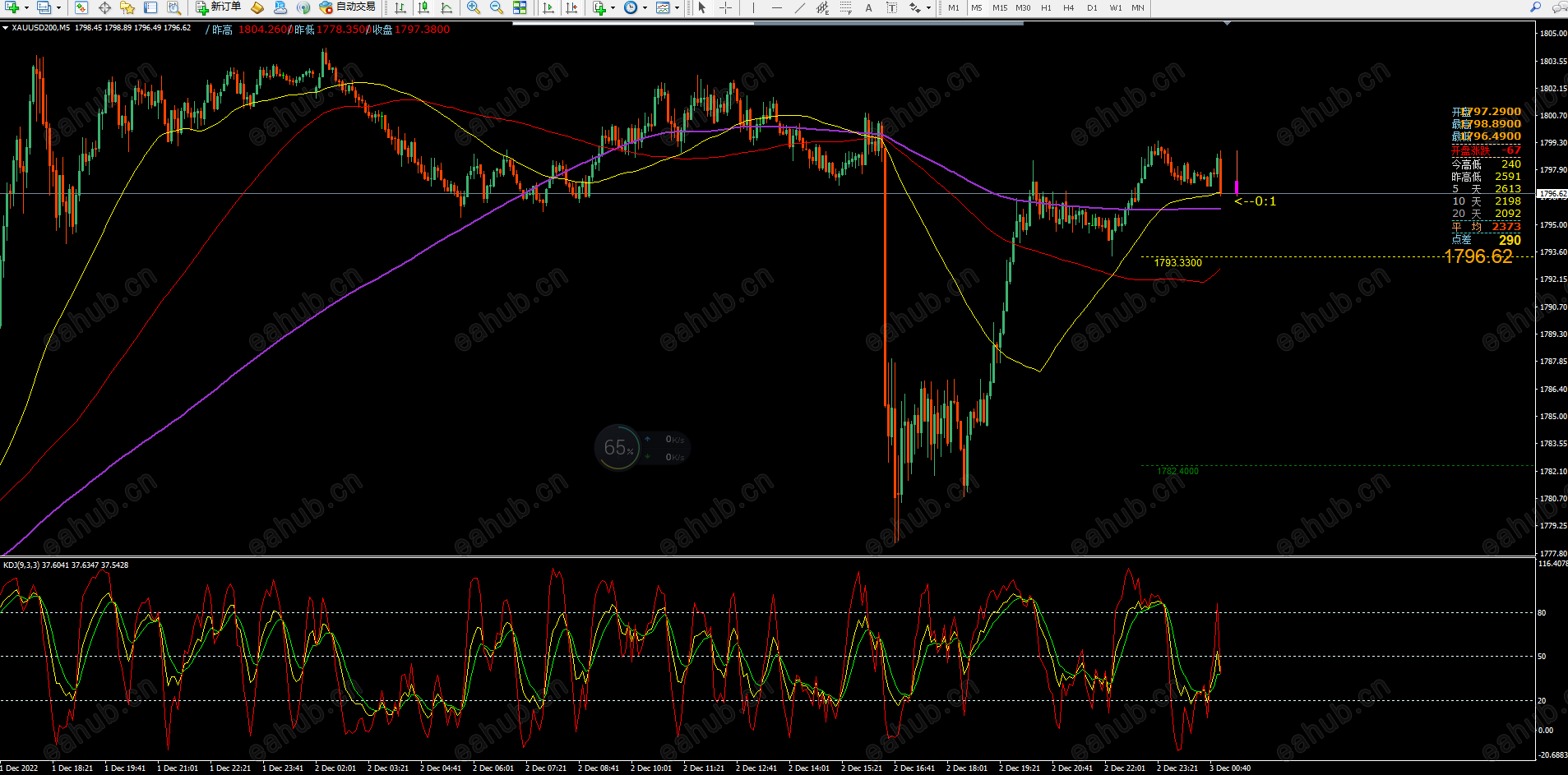This screenshot has height=775, width=1568.
Task: Launch the MetaEditor (yellow book icon)
Action: [257, 7]
